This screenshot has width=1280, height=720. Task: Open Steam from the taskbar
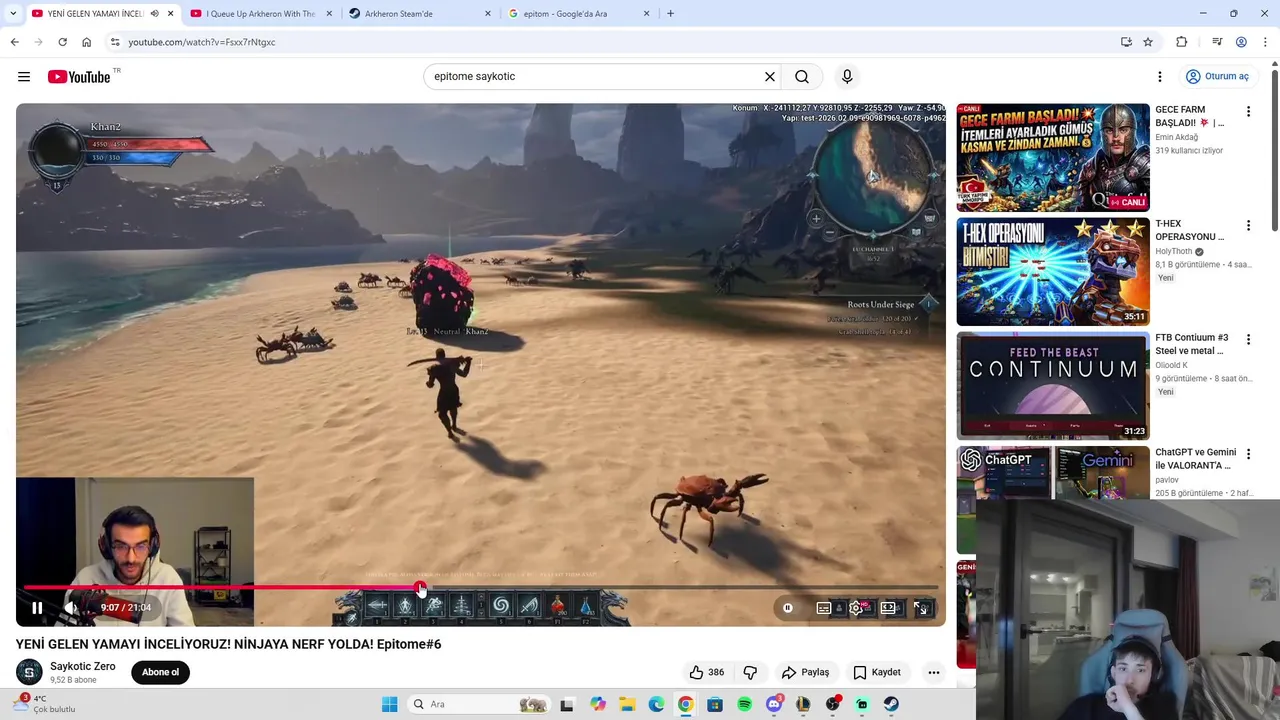coord(891,705)
